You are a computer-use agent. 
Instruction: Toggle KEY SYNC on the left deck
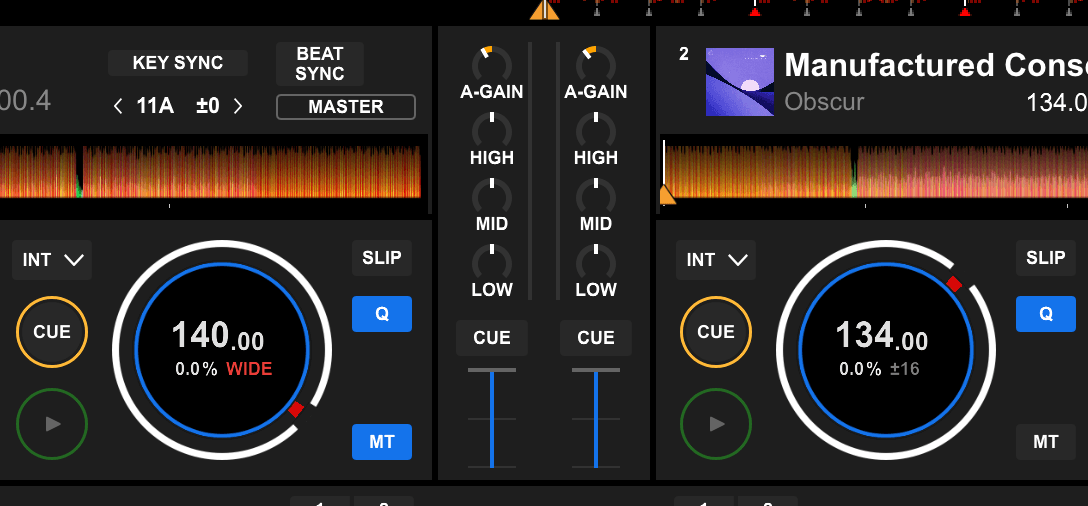[178, 62]
